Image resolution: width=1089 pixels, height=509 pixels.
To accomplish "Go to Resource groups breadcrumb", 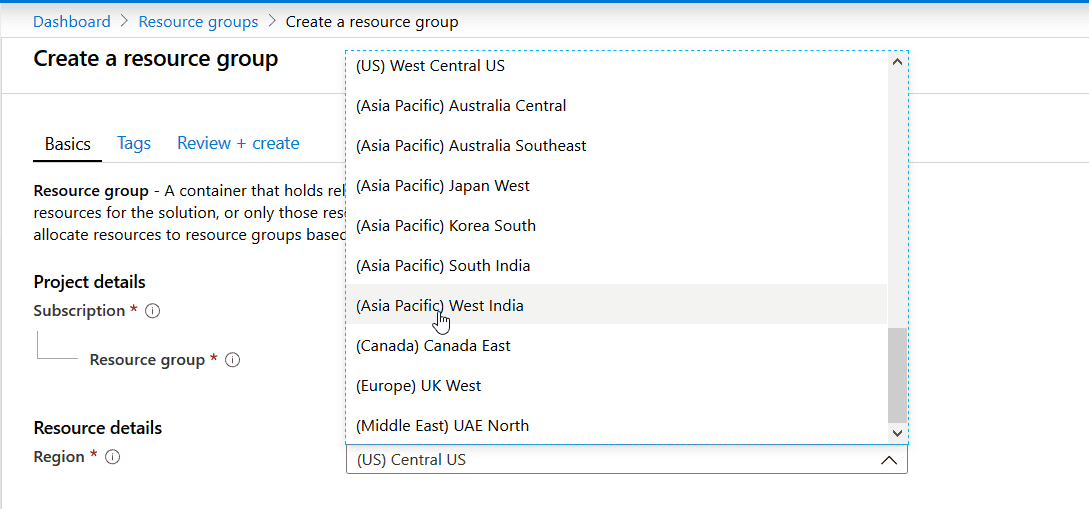I will point(198,22).
